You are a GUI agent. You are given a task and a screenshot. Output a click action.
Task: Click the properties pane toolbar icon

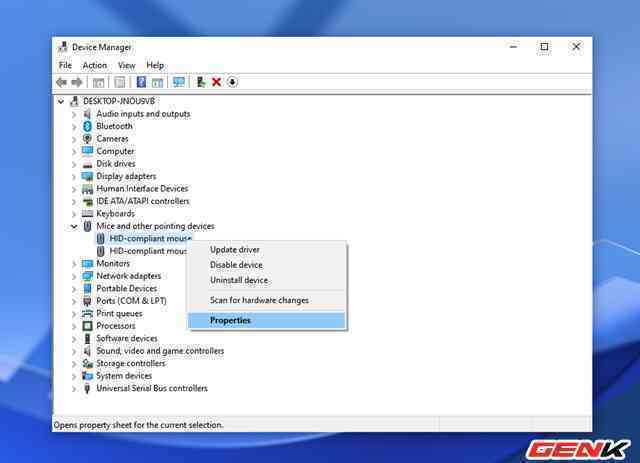click(x=120, y=82)
